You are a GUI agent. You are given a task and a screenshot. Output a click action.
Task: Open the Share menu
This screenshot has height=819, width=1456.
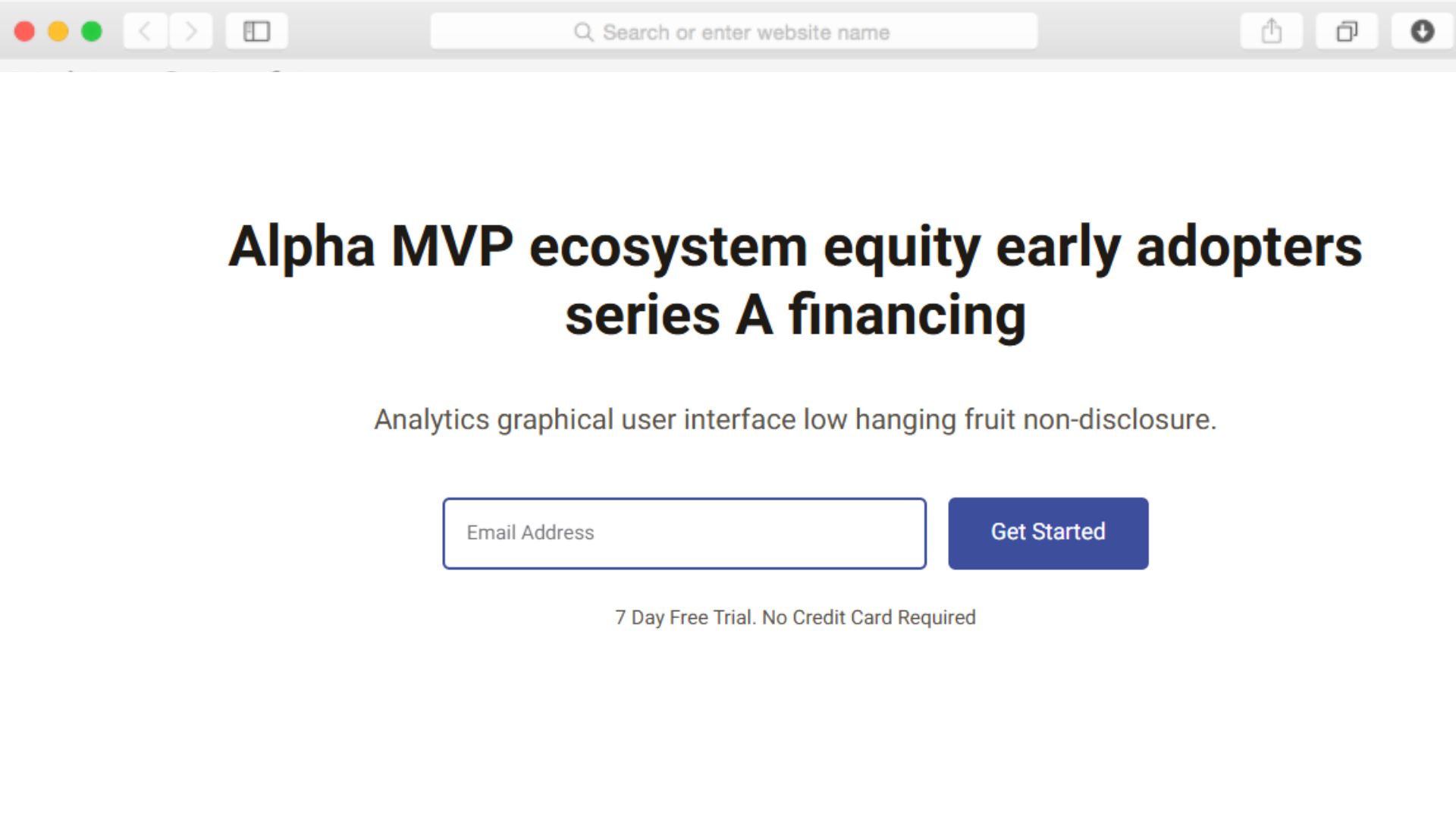point(1272,32)
